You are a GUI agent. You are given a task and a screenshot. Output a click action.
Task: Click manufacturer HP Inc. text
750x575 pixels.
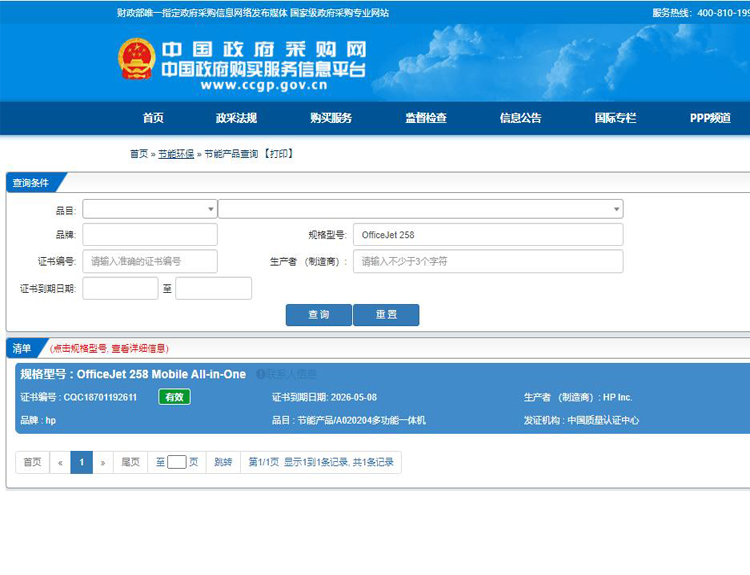click(x=618, y=397)
